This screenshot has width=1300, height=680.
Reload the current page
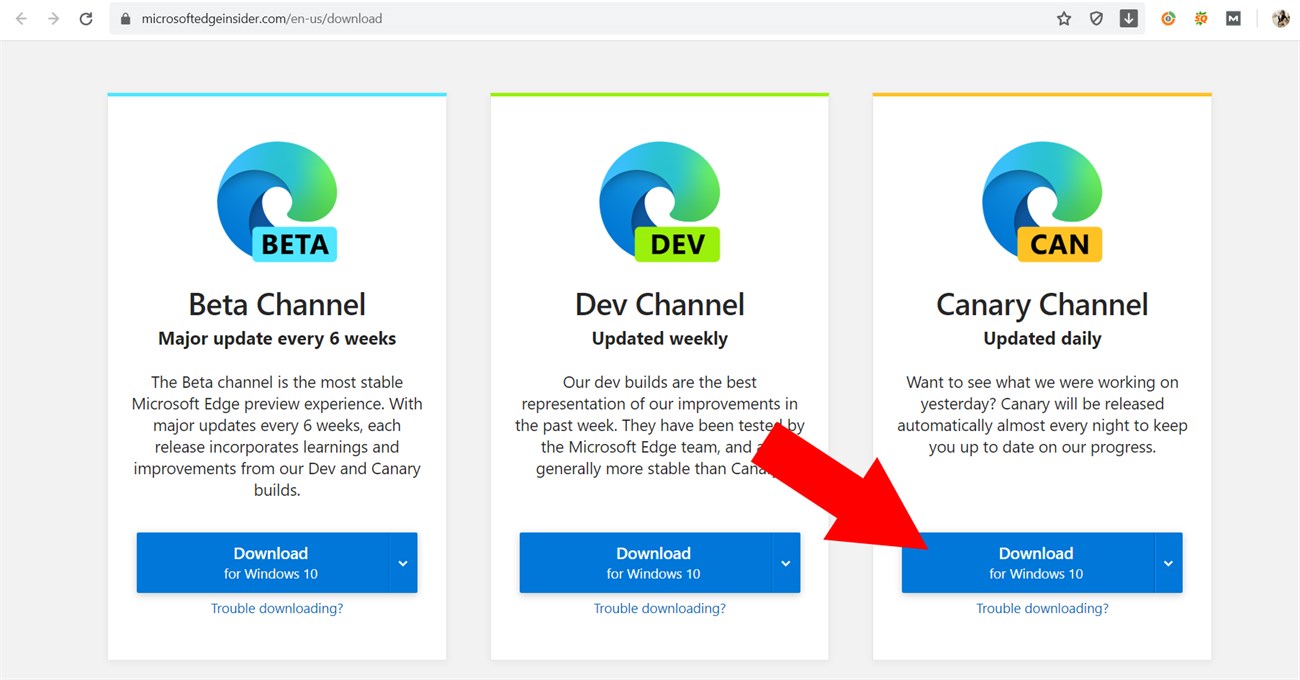click(x=86, y=18)
